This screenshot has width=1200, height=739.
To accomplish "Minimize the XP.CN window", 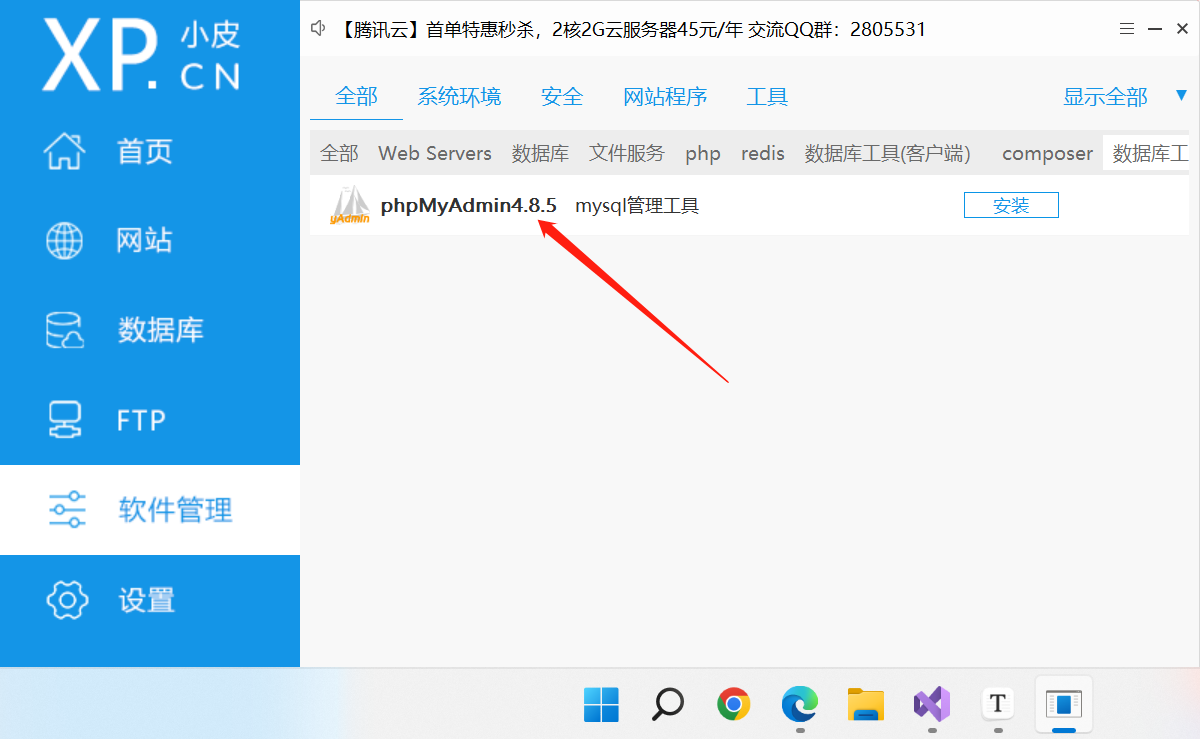I will (1154, 30).
